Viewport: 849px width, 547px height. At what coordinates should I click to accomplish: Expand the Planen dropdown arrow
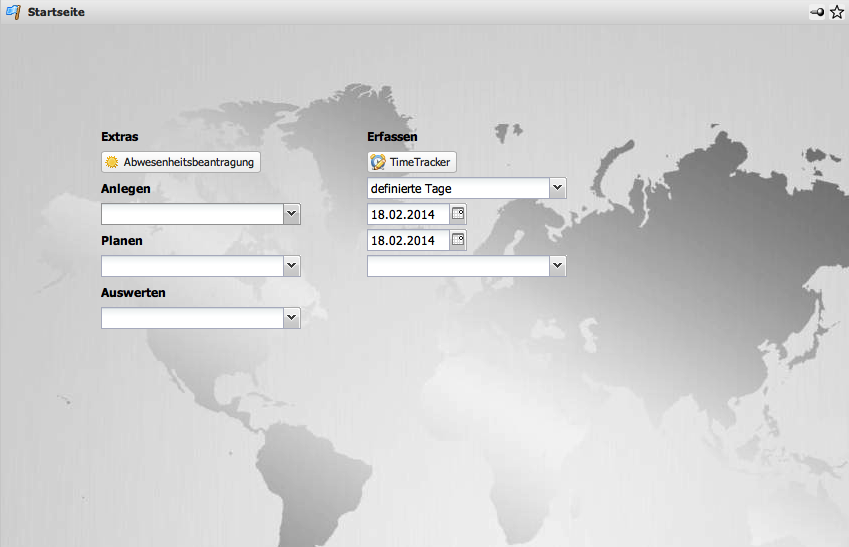coord(292,266)
